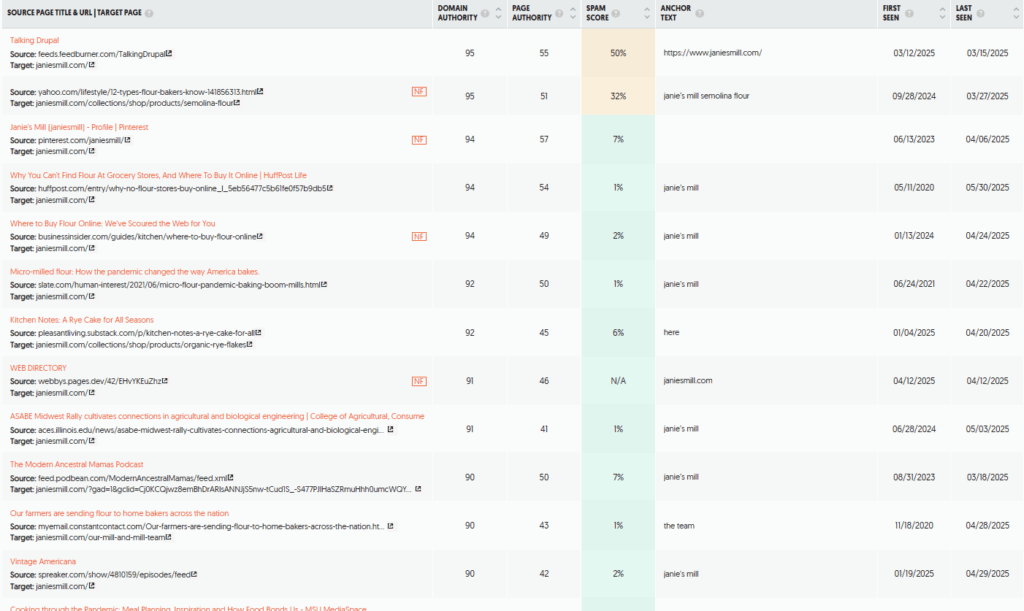Select the anchor text 'here'
Viewport: 1024px width, 611px height.
[x=671, y=332]
